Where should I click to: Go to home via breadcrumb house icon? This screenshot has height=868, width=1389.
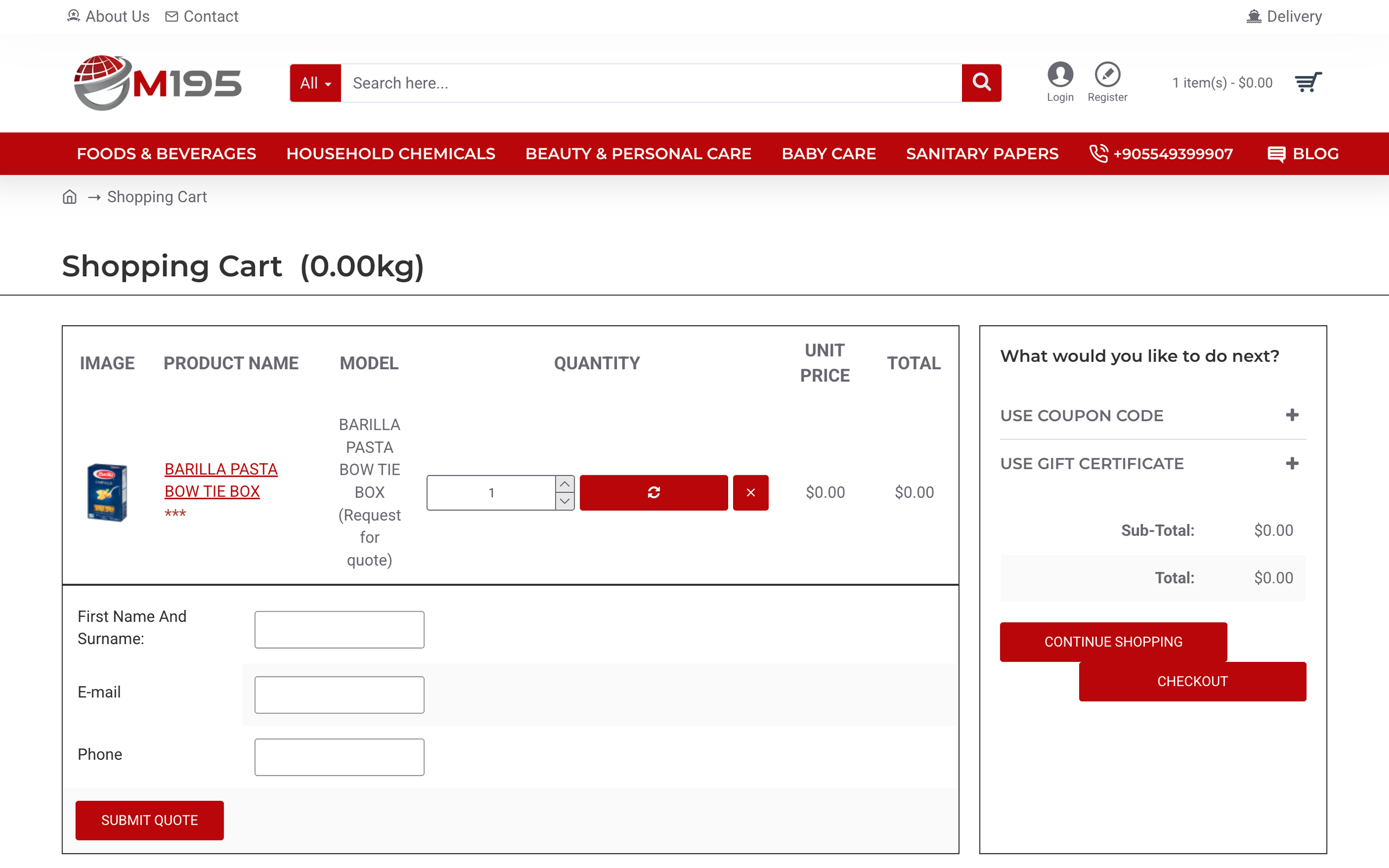pyautogui.click(x=69, y=197)
